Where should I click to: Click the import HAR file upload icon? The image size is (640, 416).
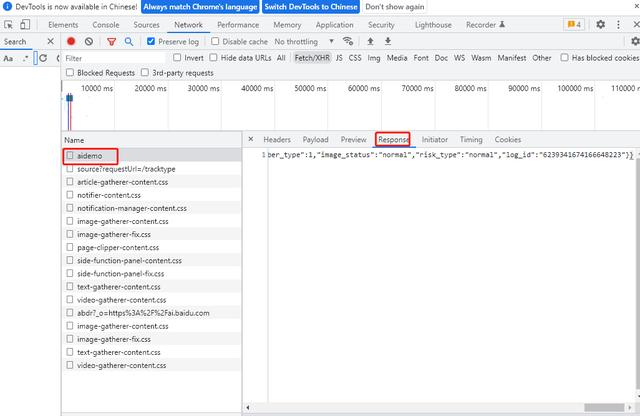coord(371,42)
